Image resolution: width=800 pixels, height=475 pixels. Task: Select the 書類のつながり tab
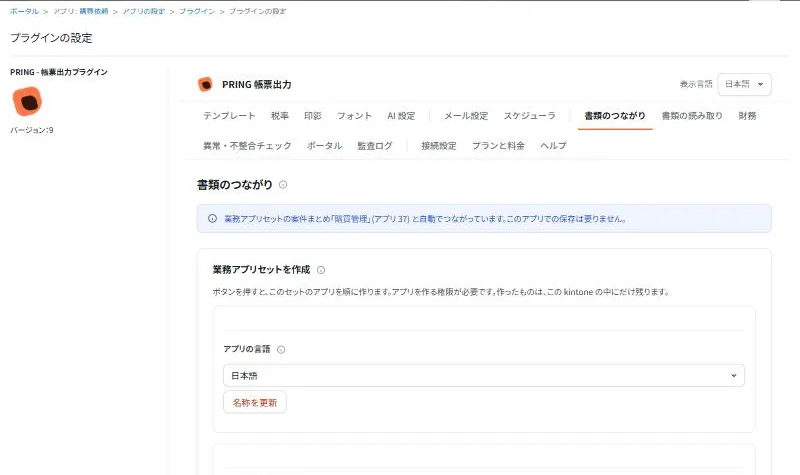click(x=615, y=116)
